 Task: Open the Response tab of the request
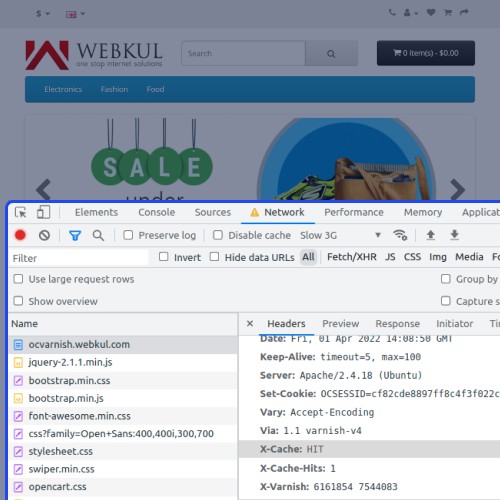click(397, 324)
